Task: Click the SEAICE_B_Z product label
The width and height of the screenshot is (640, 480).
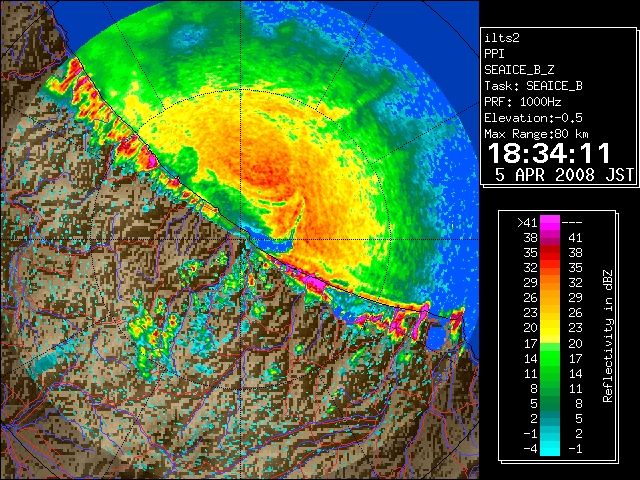Action: coord(519,70)
